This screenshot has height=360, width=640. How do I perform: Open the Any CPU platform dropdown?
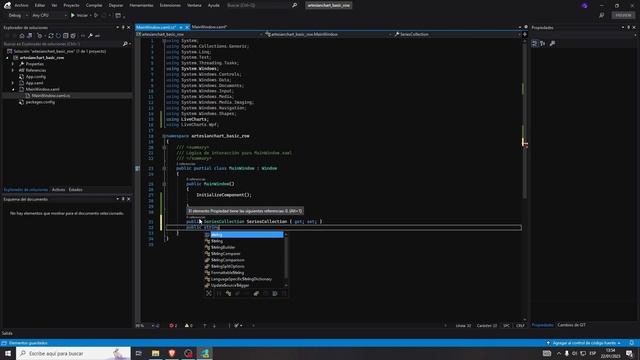coord(49,16)
